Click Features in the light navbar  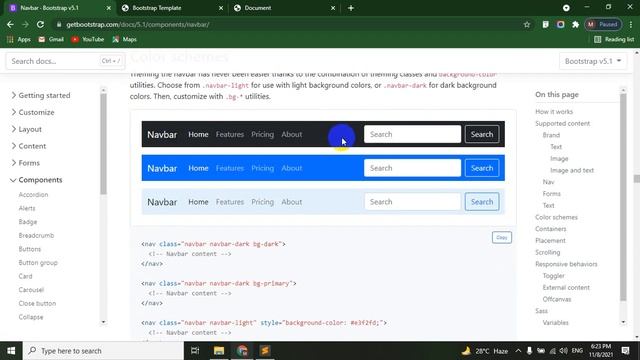[230, 202]
